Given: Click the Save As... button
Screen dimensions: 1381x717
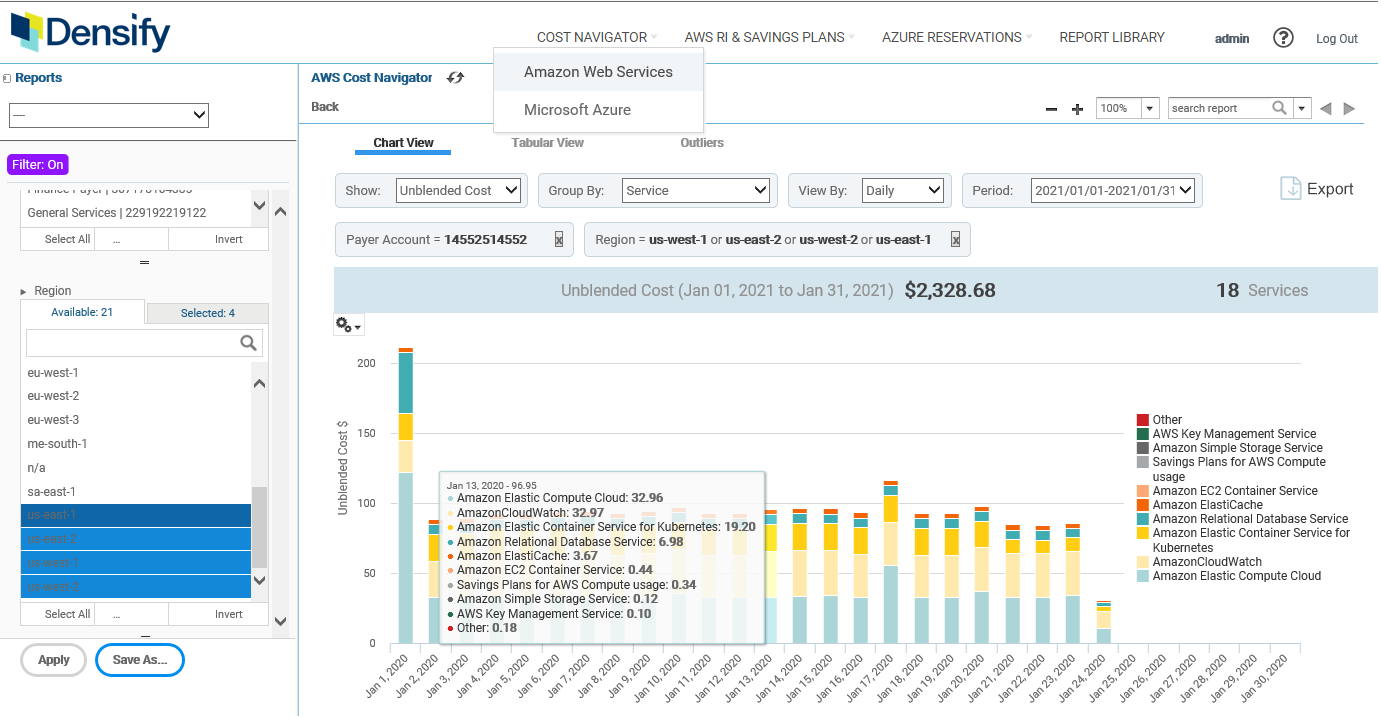Looking at the screenshot, I should click(140, 660).
